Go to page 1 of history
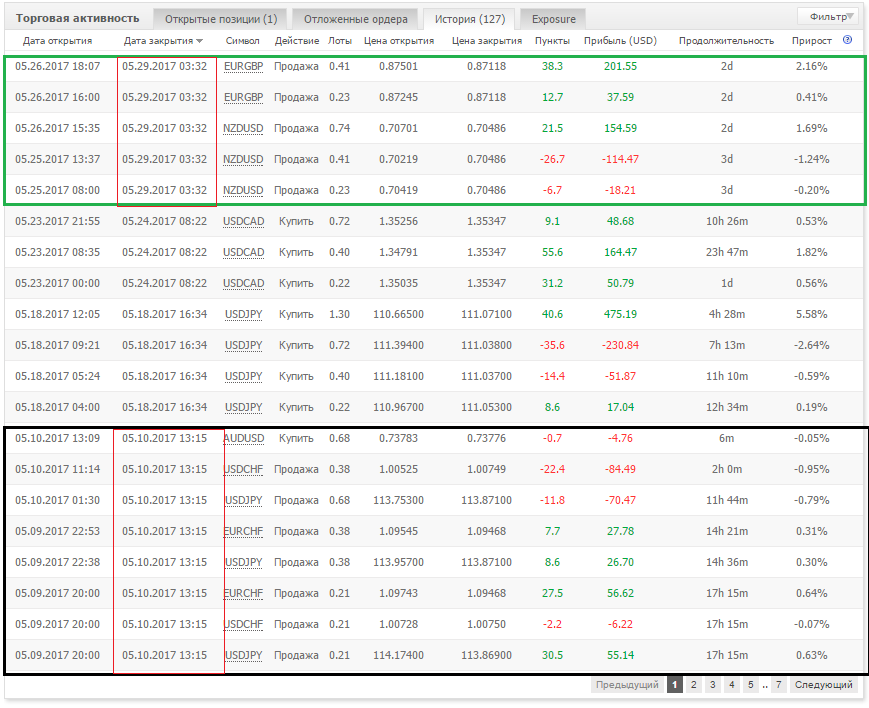 pos(674,685)
